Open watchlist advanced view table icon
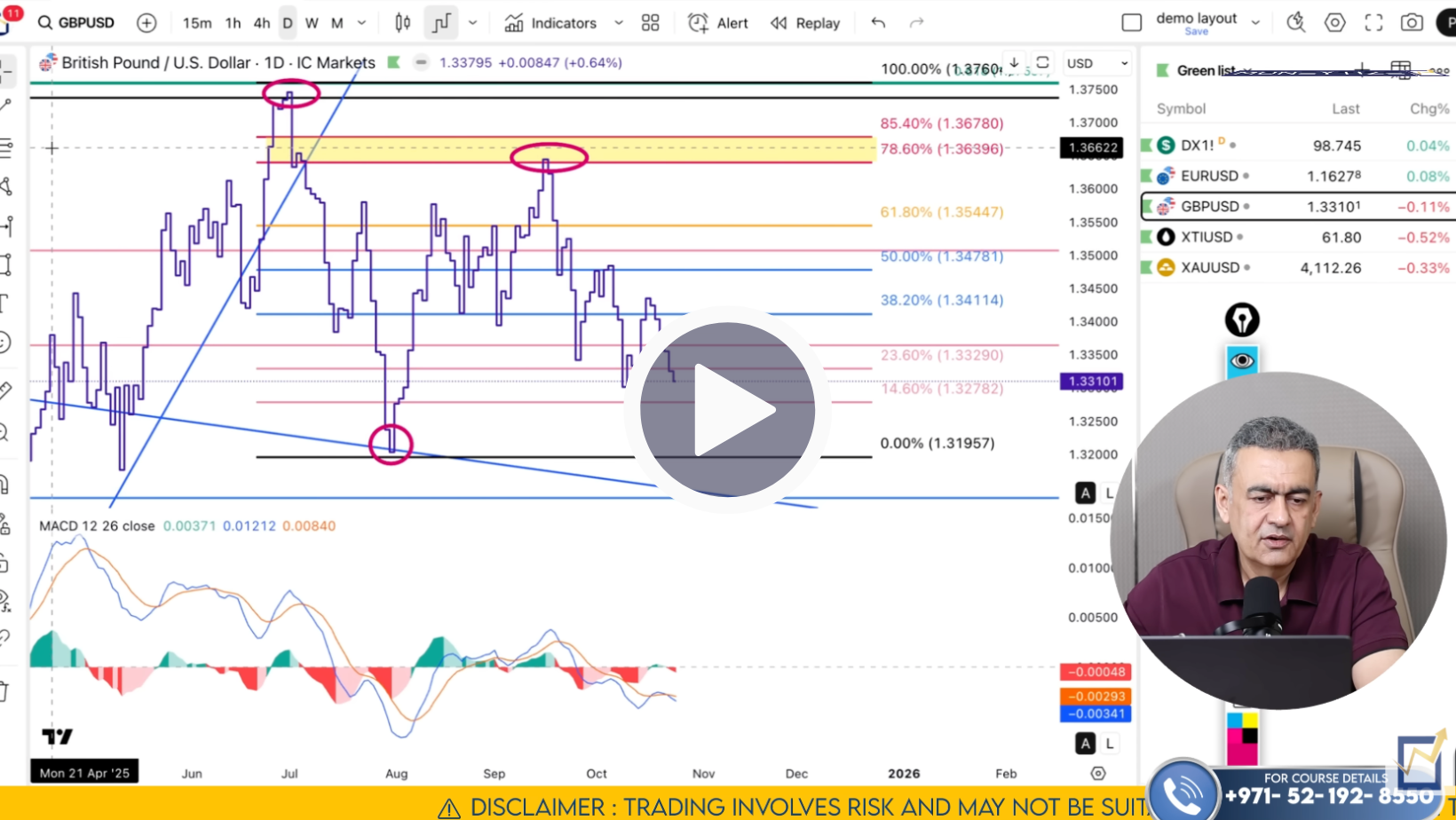This screenshot has width=1456, height=820. click(x=1401, y=69)
